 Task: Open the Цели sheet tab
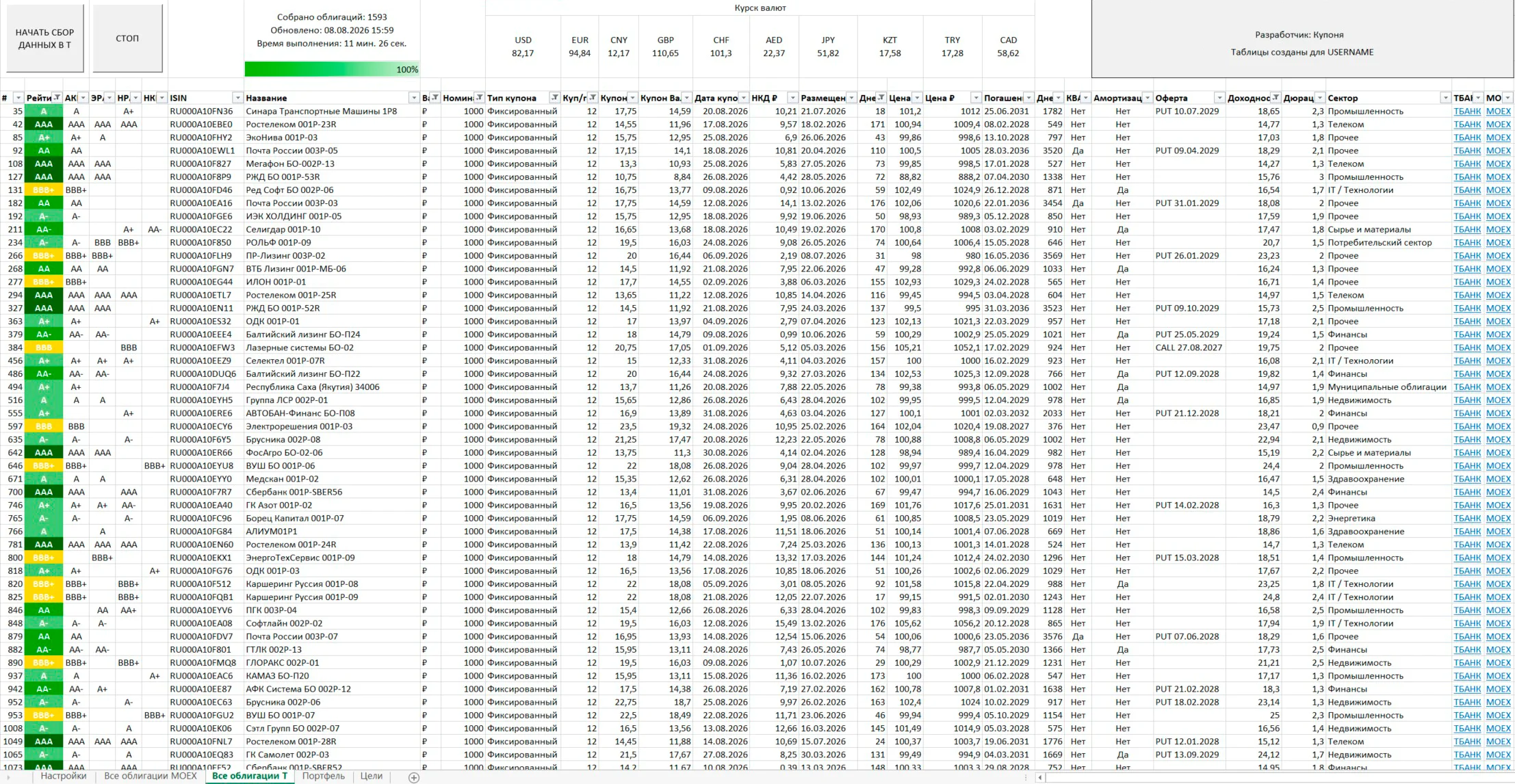[x=372, y=776]
